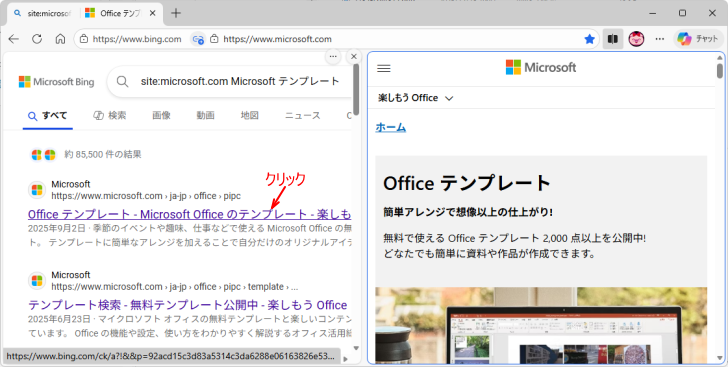This screenshot has width=728, height=367.
Task: Select the 動画 search tab
Action: [205, 116]
